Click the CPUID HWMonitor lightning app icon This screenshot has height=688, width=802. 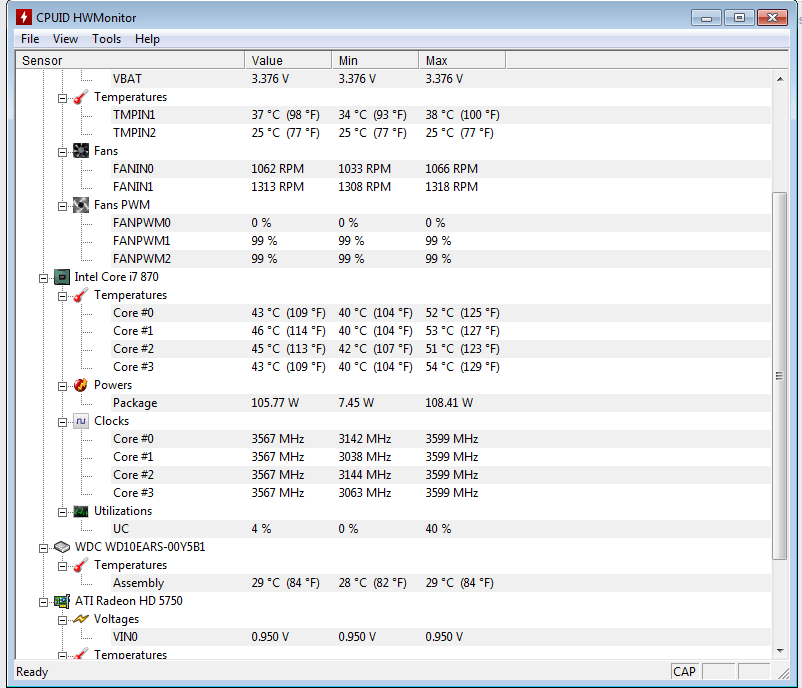coord(24,17)
